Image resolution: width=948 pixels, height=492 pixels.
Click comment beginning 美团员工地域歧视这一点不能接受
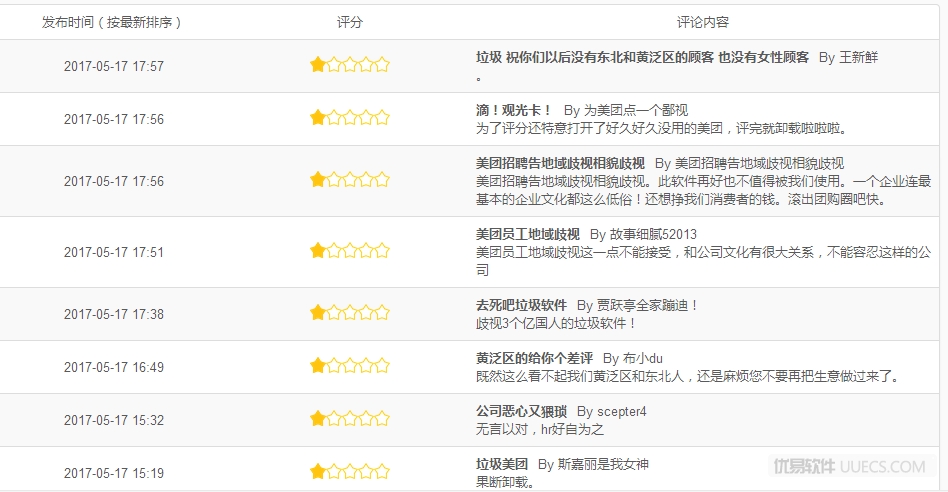click(573, 252)
